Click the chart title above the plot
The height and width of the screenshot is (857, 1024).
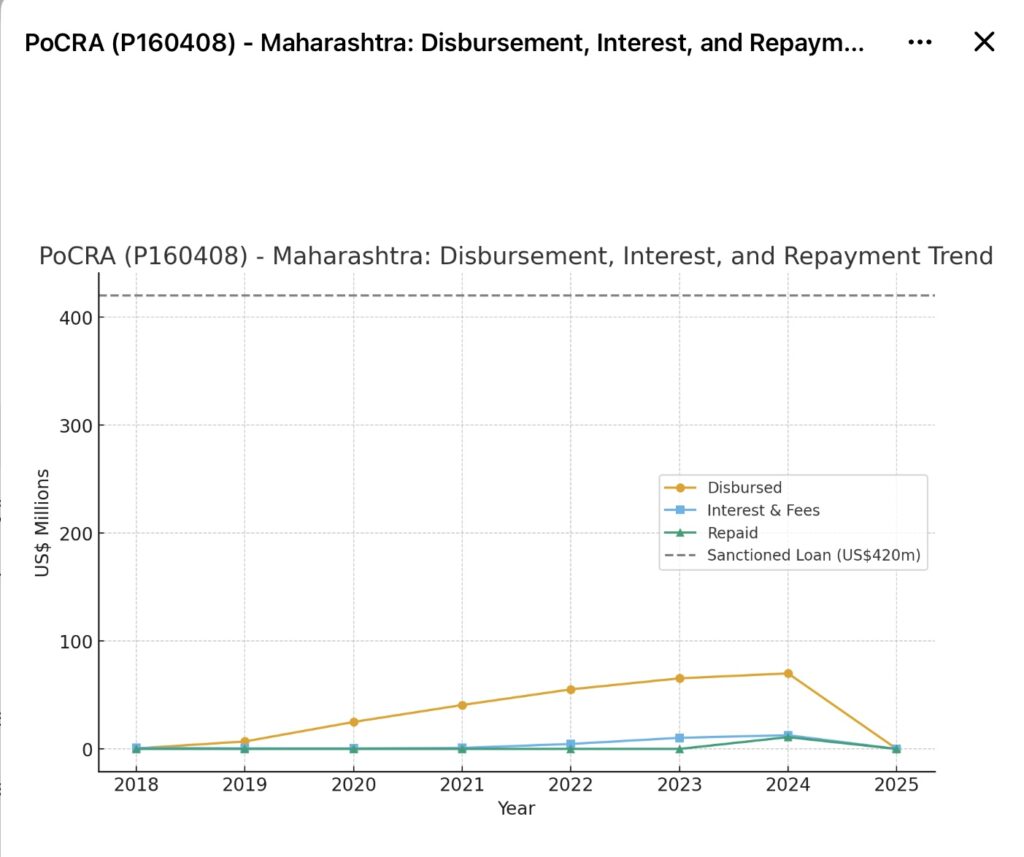tap(516, 256)
